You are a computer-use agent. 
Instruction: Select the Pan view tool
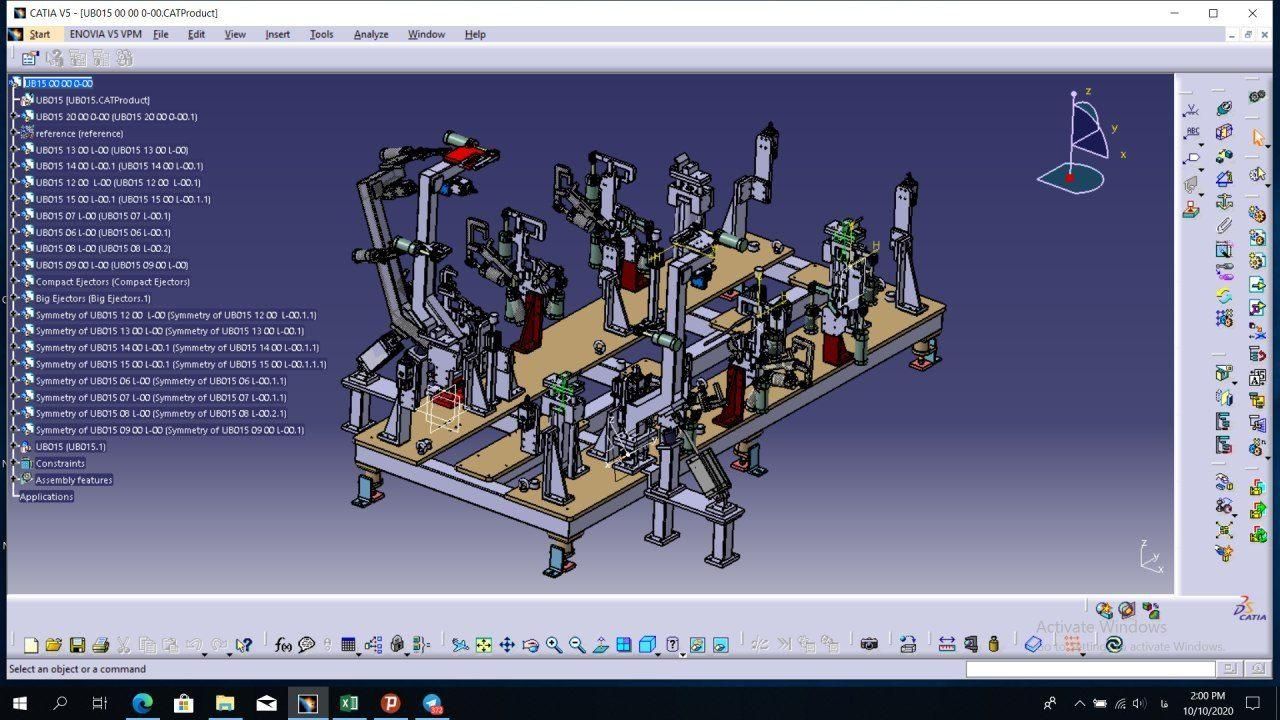coord(507,645)
